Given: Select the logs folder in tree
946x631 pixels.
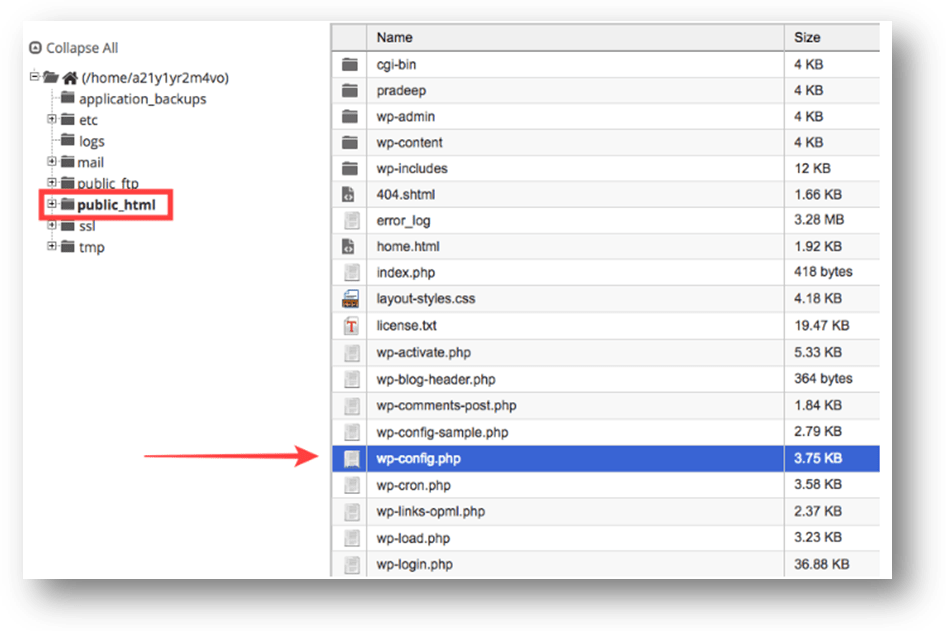Looking at the screenshot, I should [92, 141].
